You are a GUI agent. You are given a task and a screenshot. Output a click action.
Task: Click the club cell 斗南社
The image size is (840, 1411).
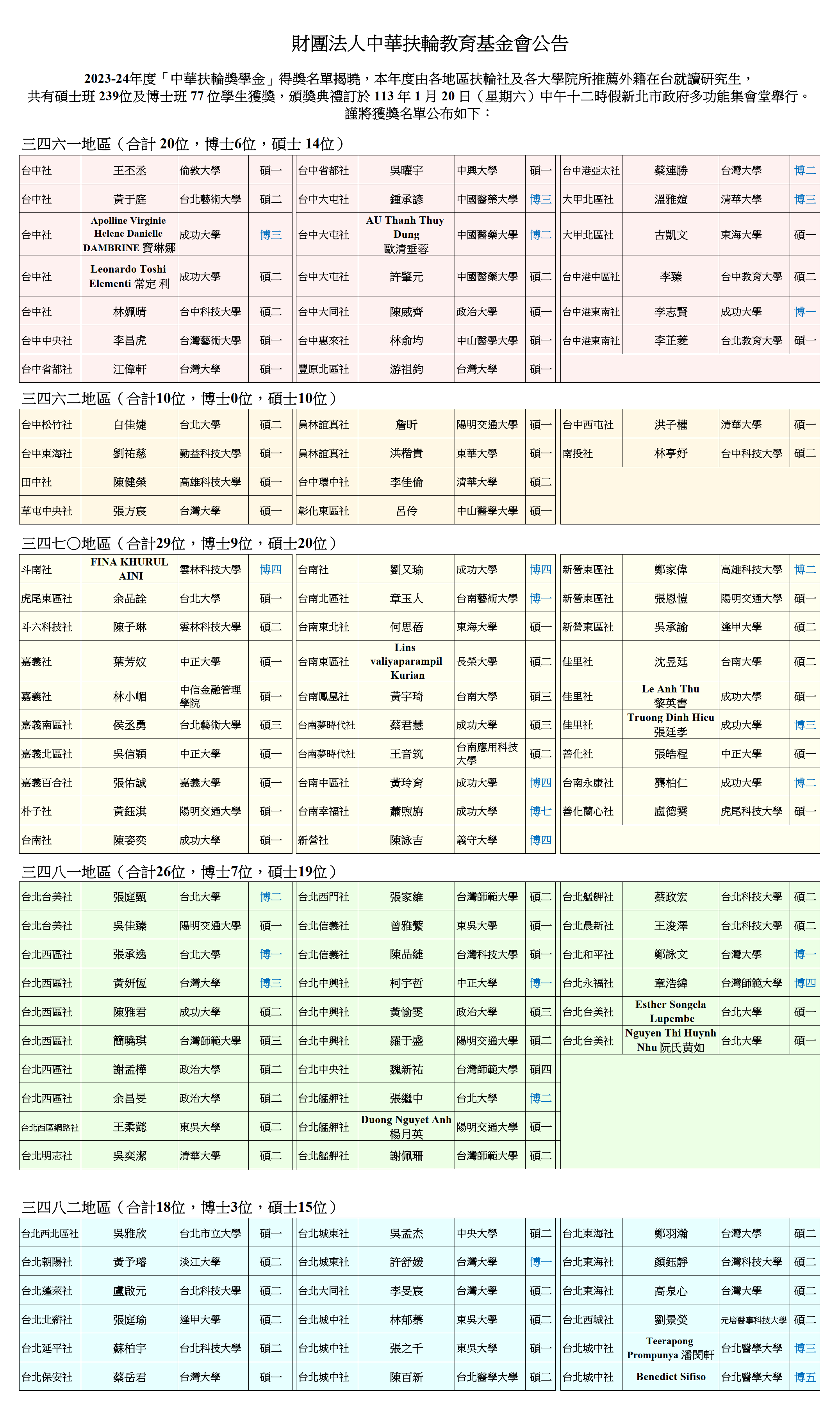pos(50,569)
